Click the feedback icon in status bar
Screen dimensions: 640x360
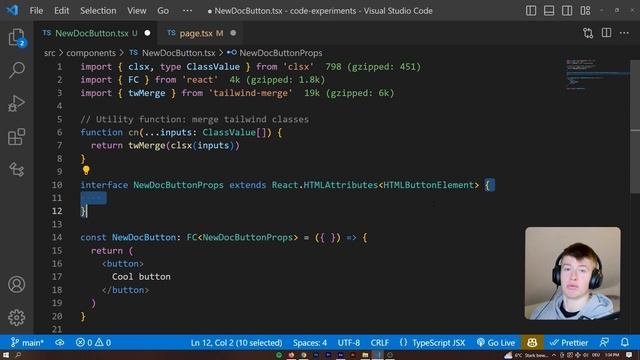[x=604, y=342]
